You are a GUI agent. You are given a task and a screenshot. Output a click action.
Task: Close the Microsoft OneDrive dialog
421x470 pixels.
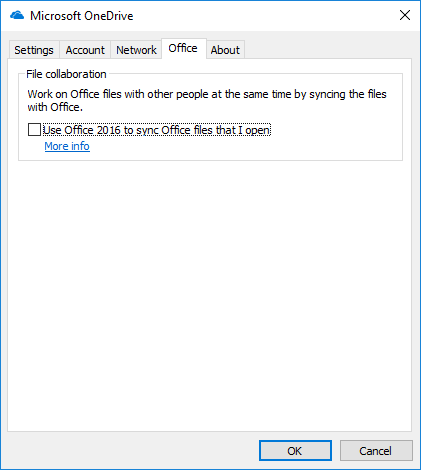[x=405, y=15]
